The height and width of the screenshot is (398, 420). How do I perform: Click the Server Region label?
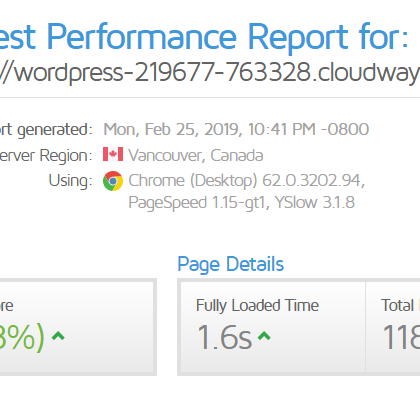(x=46, y=156)
